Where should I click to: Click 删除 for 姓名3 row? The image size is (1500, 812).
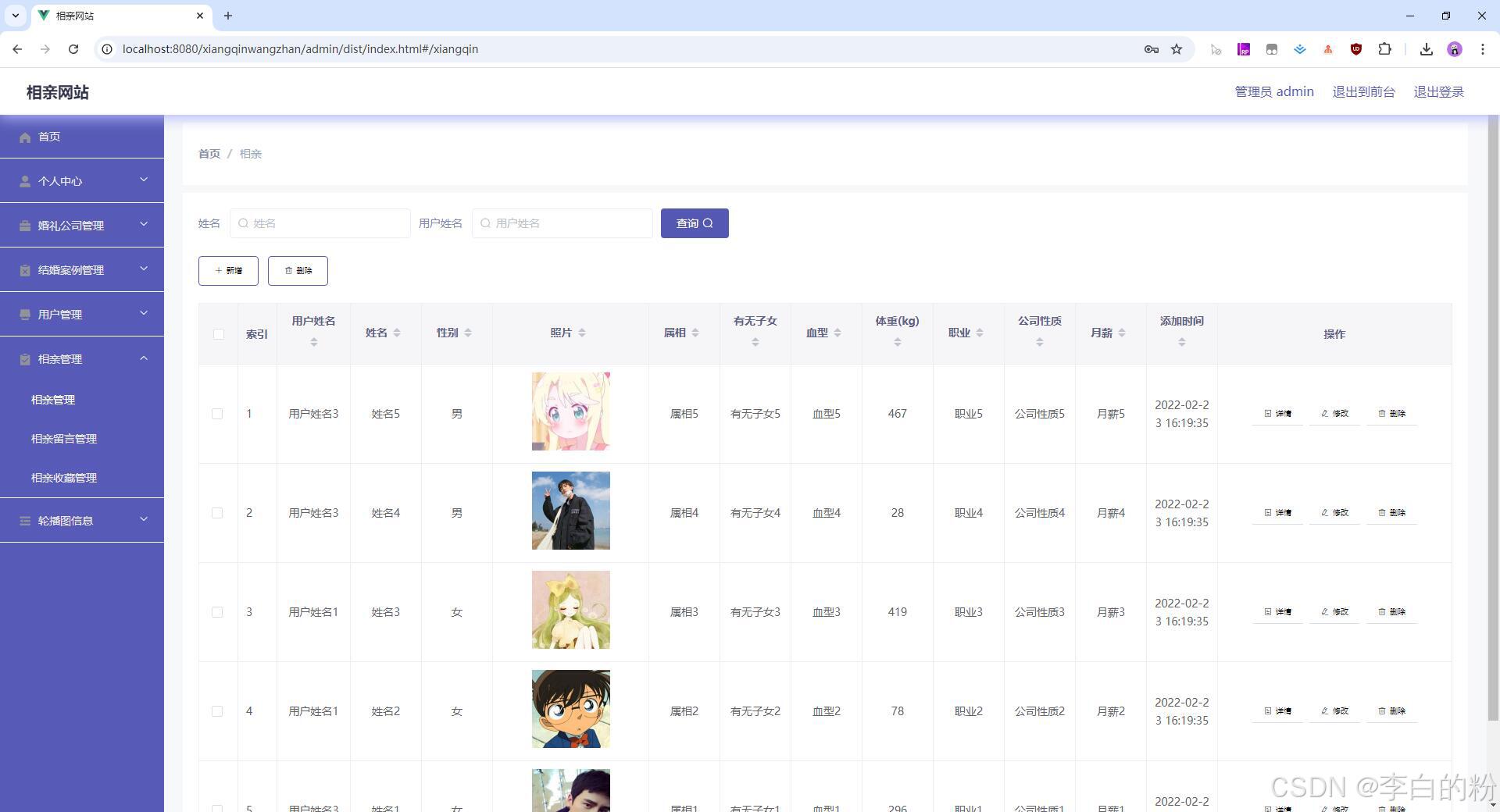tap(1391, 612)
